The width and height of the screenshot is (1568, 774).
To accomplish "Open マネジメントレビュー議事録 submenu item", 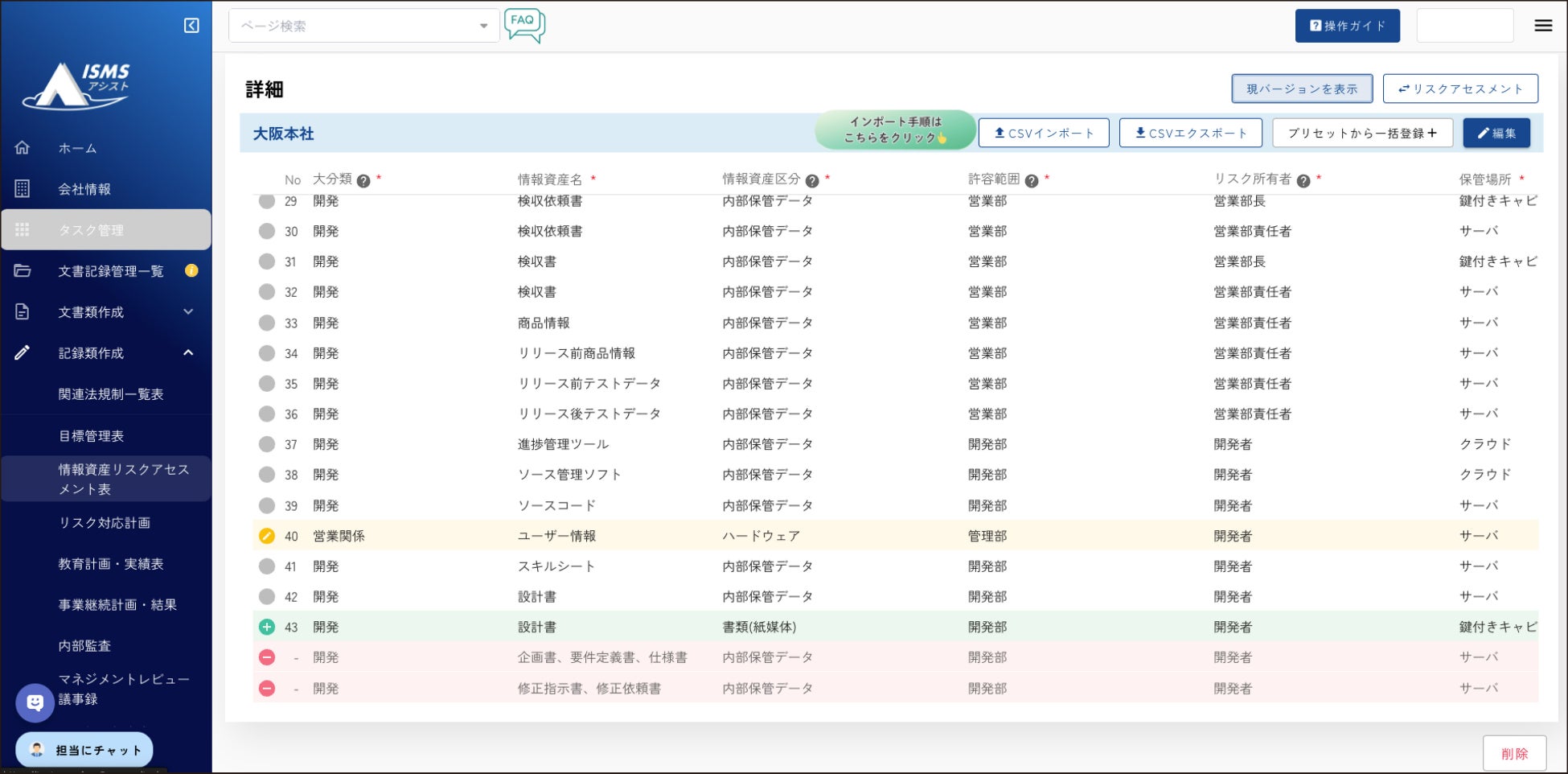I will coord(124,690).
